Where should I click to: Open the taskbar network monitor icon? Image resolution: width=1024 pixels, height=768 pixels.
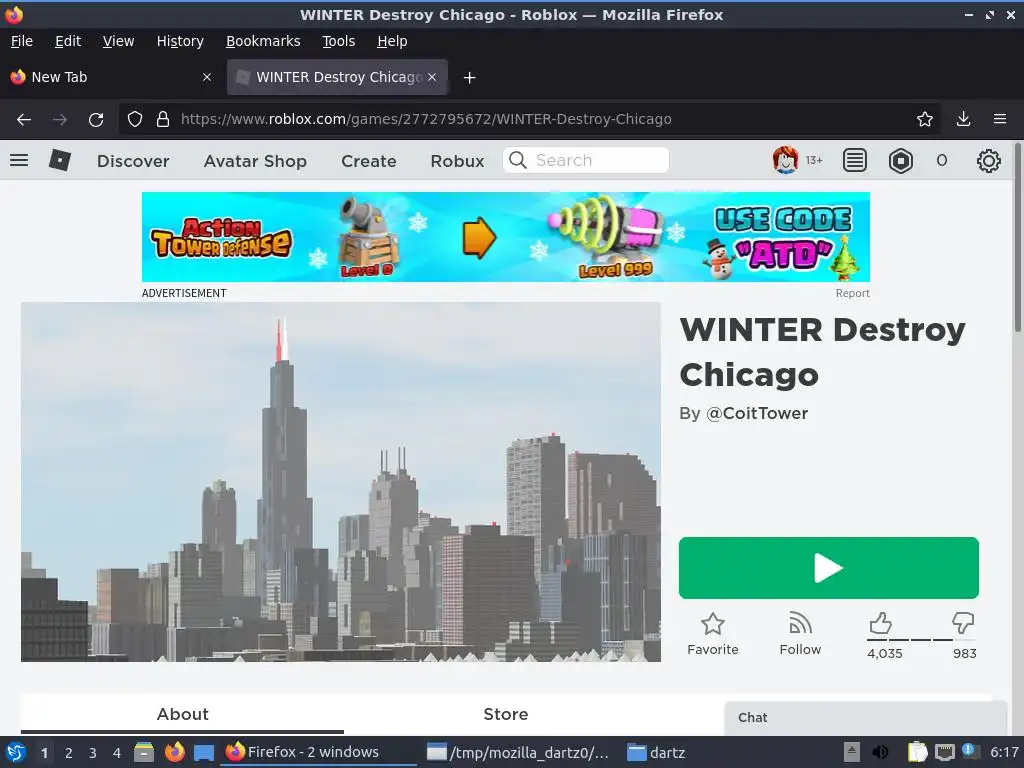tap(944, 752)
